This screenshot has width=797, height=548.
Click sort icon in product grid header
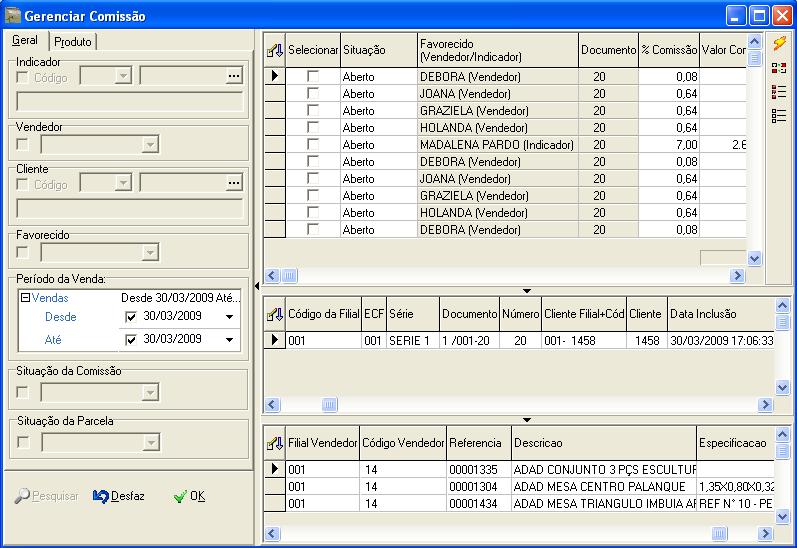273,442
